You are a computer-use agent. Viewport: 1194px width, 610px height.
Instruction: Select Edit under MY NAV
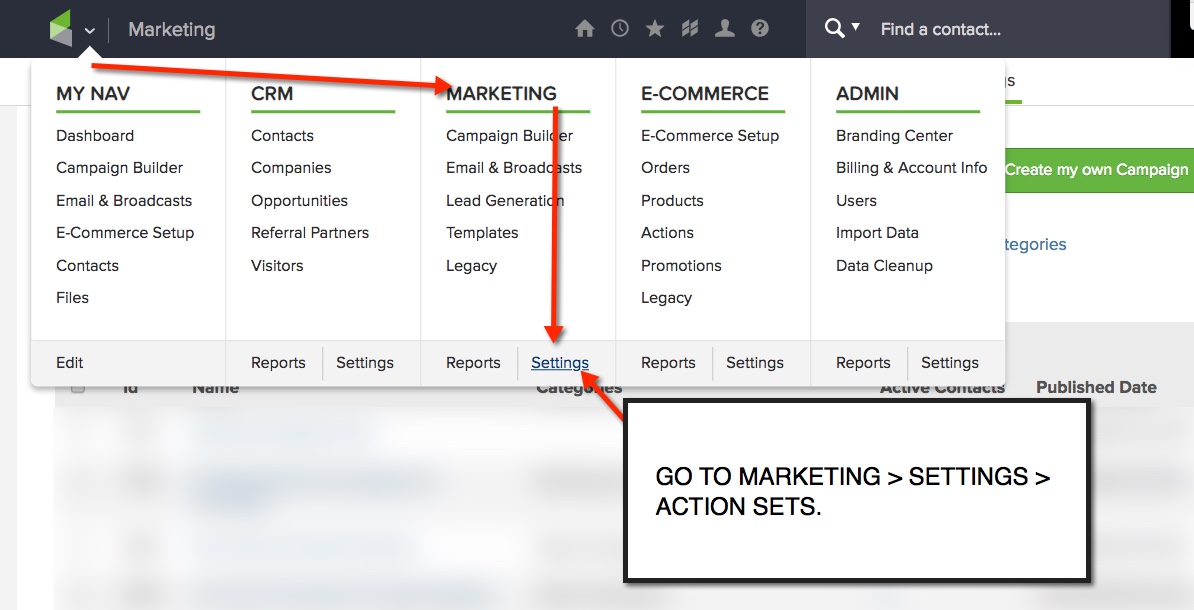click(69, 362)
